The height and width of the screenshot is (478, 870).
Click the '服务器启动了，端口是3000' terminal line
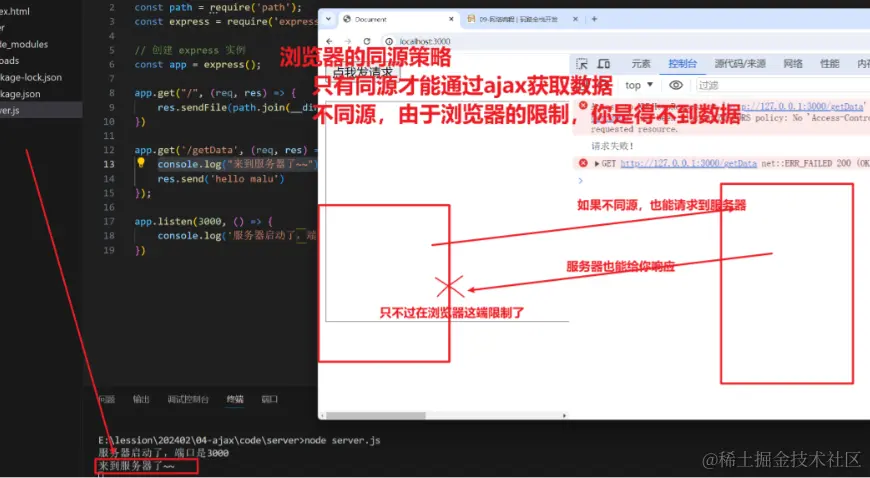pos(164,453)
